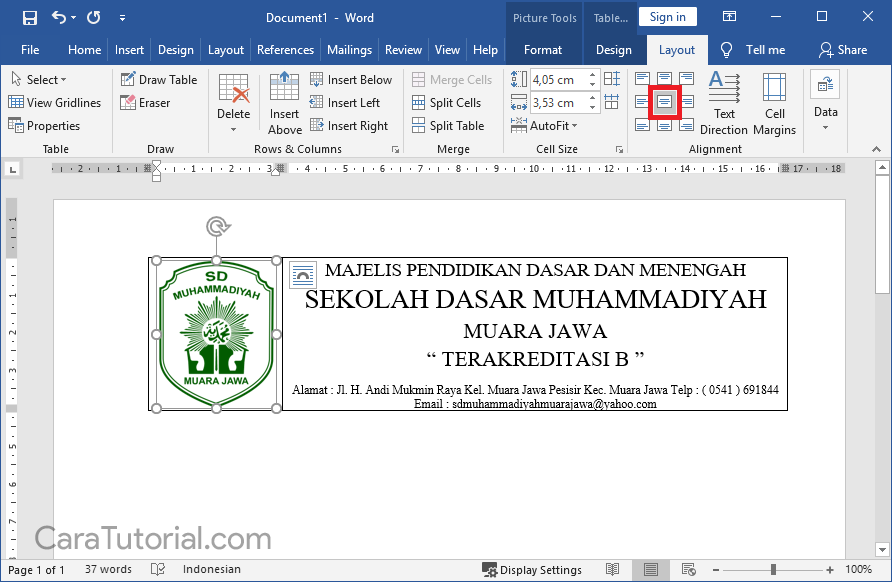Edit the row height field 4,05 cm
The height and width of the screenshot is (582, 892).
tap(558, 80)
